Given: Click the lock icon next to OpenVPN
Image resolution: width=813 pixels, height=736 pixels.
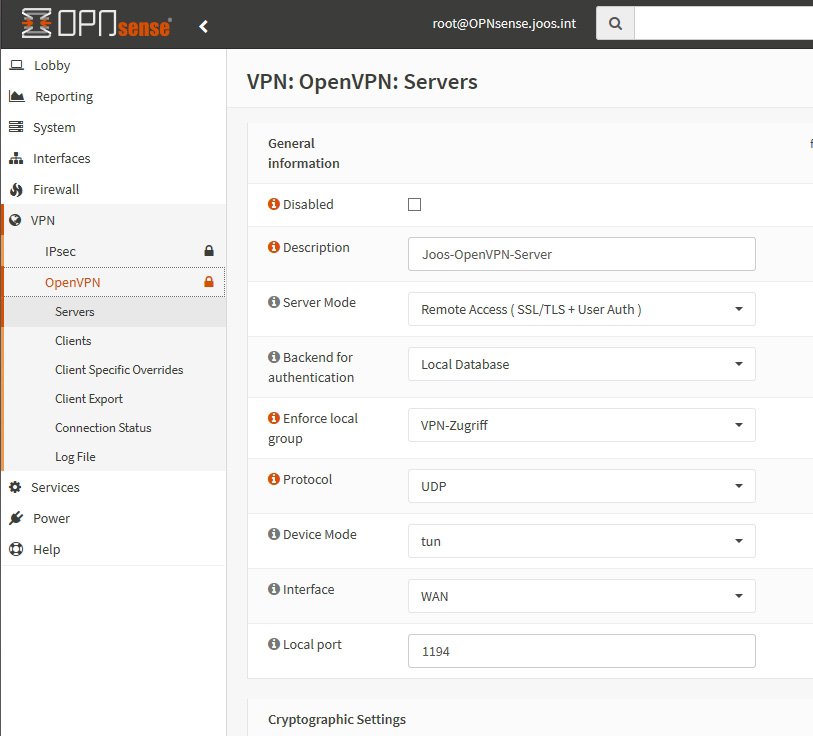Looking at the screenshot, I should coord(209,282).
